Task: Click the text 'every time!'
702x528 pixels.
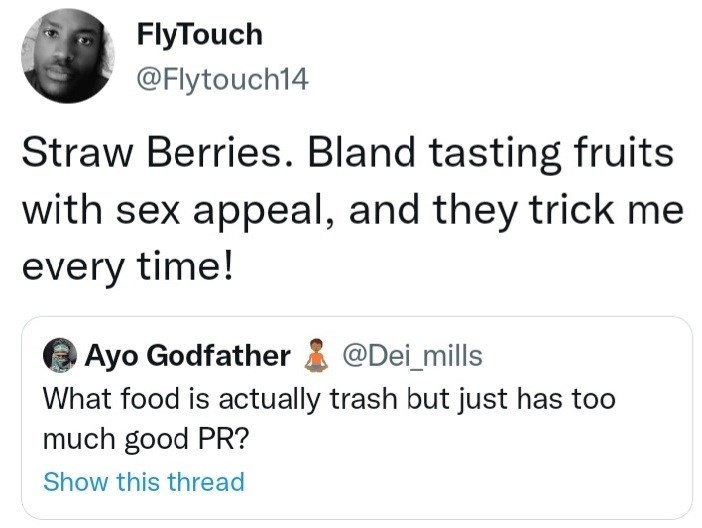Action: (x=128, y=267)
